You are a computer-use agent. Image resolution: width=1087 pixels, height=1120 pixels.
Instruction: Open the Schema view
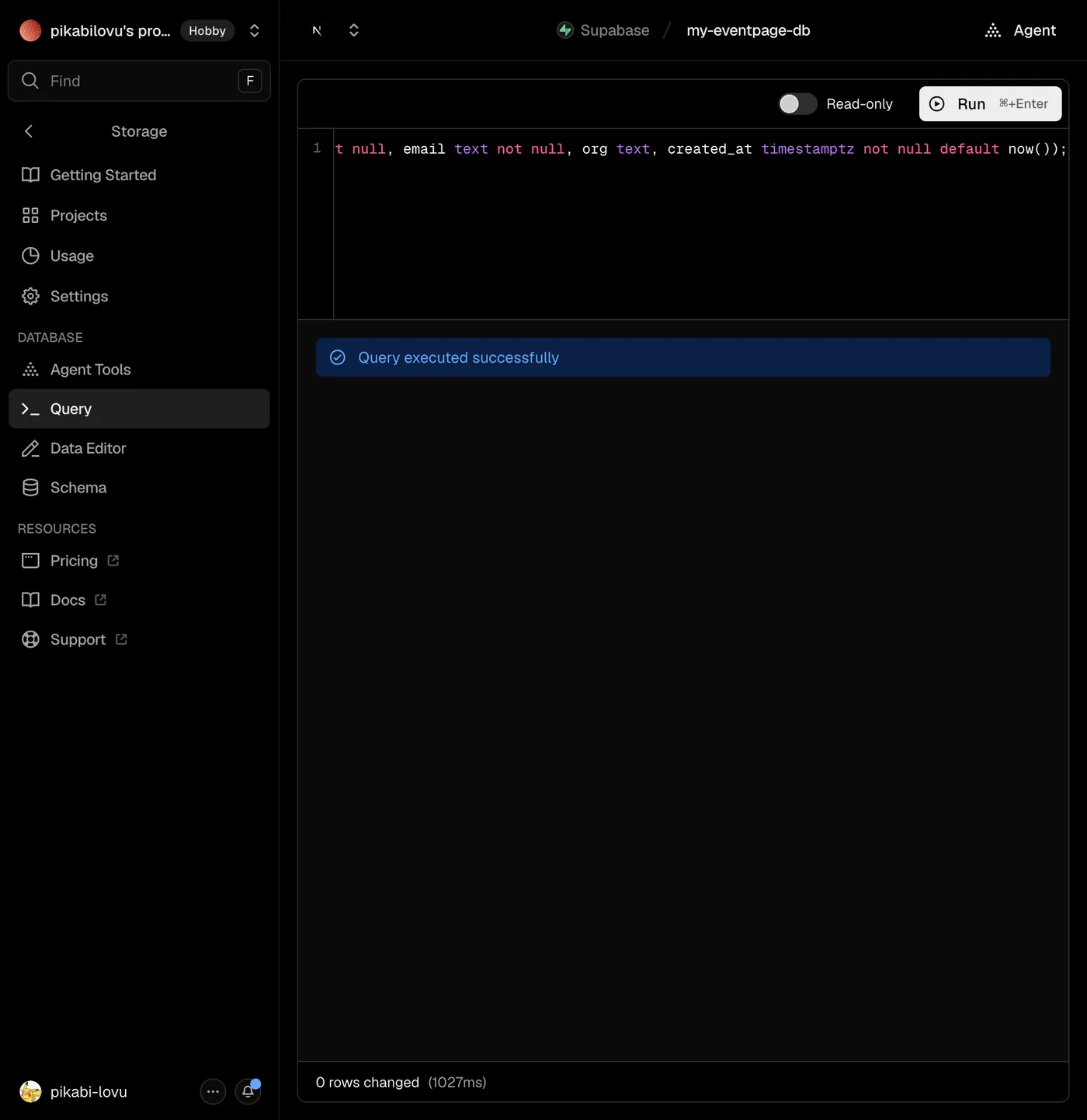pos(139,488)
